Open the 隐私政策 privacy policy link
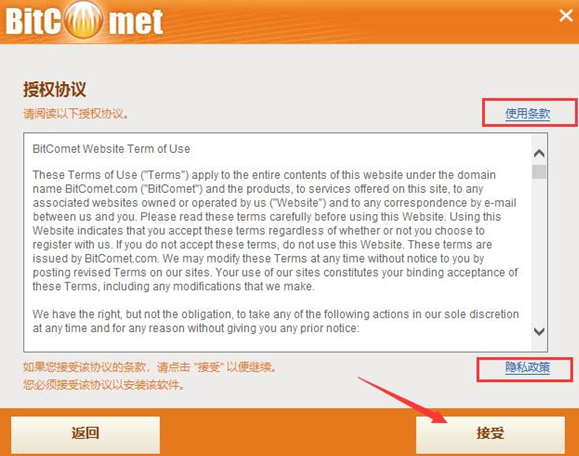Image resolution: width=579 pixels, height=456 pixels. coord(528,367)
